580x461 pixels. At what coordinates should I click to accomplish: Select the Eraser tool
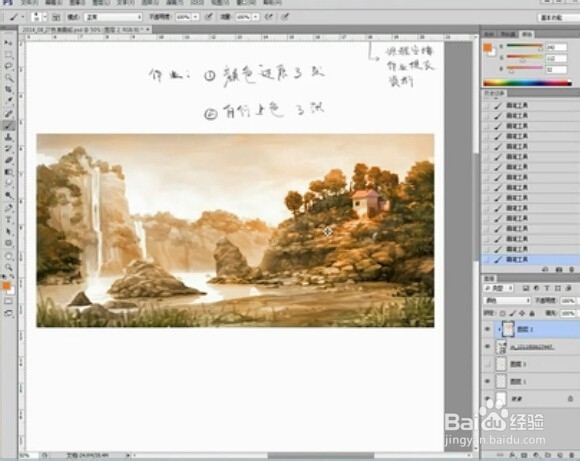pos(8,160)
